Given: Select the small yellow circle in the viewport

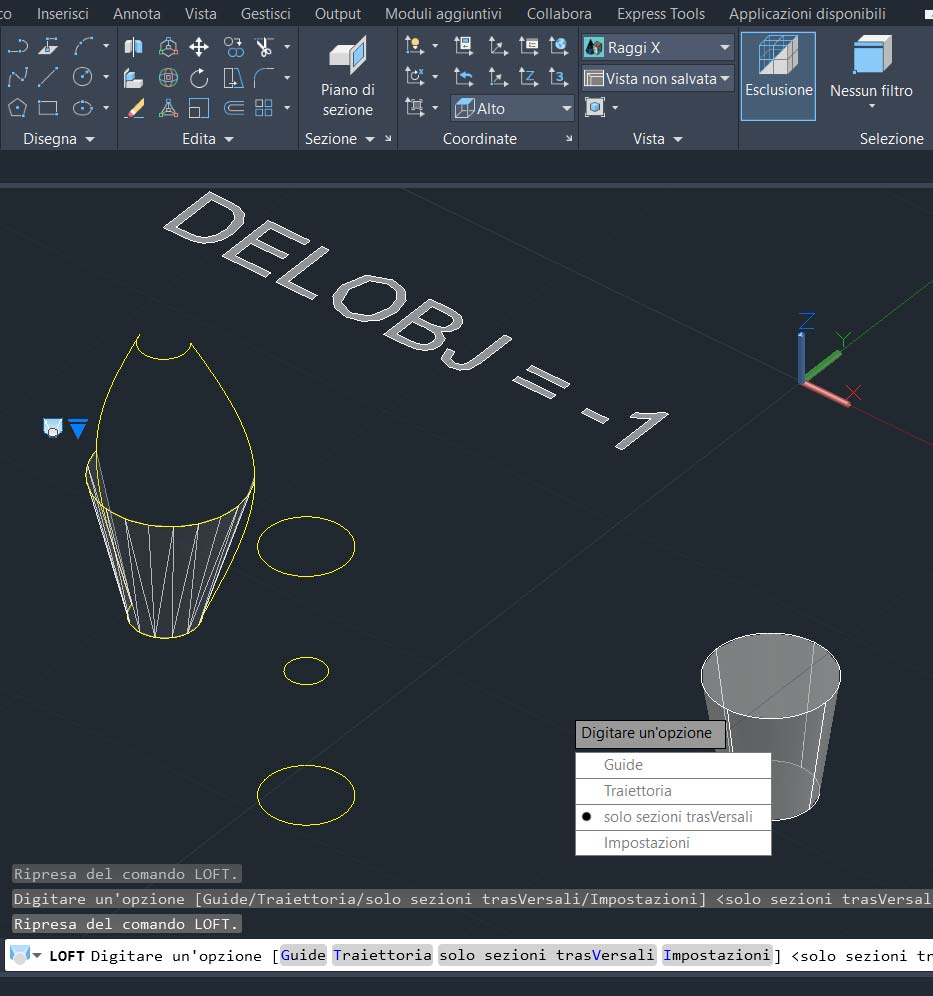Looking at the screenshot, I should coord(306,671).
